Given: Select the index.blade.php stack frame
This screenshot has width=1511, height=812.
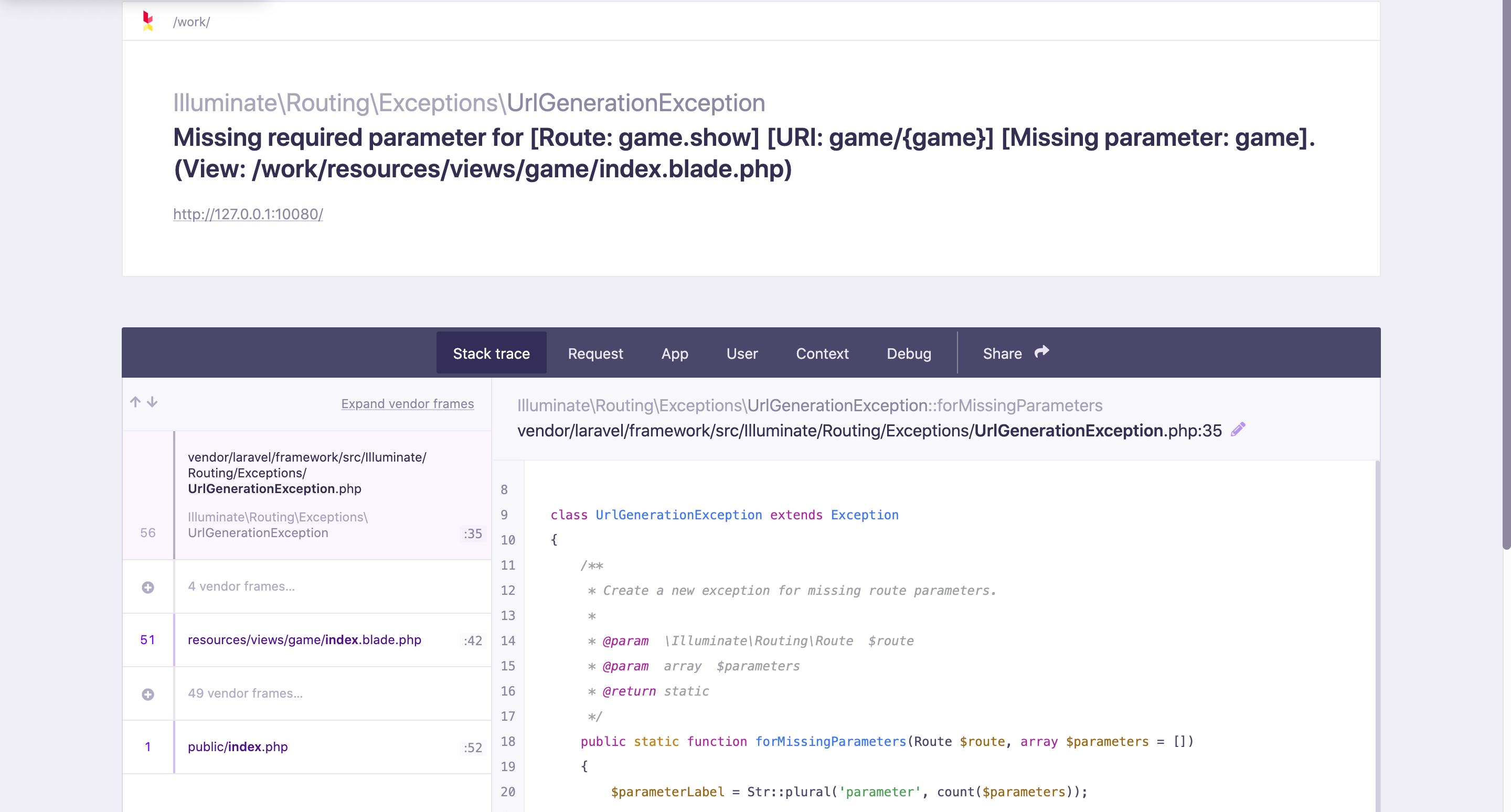Looking at the screenshot, I should click(304, 639).
